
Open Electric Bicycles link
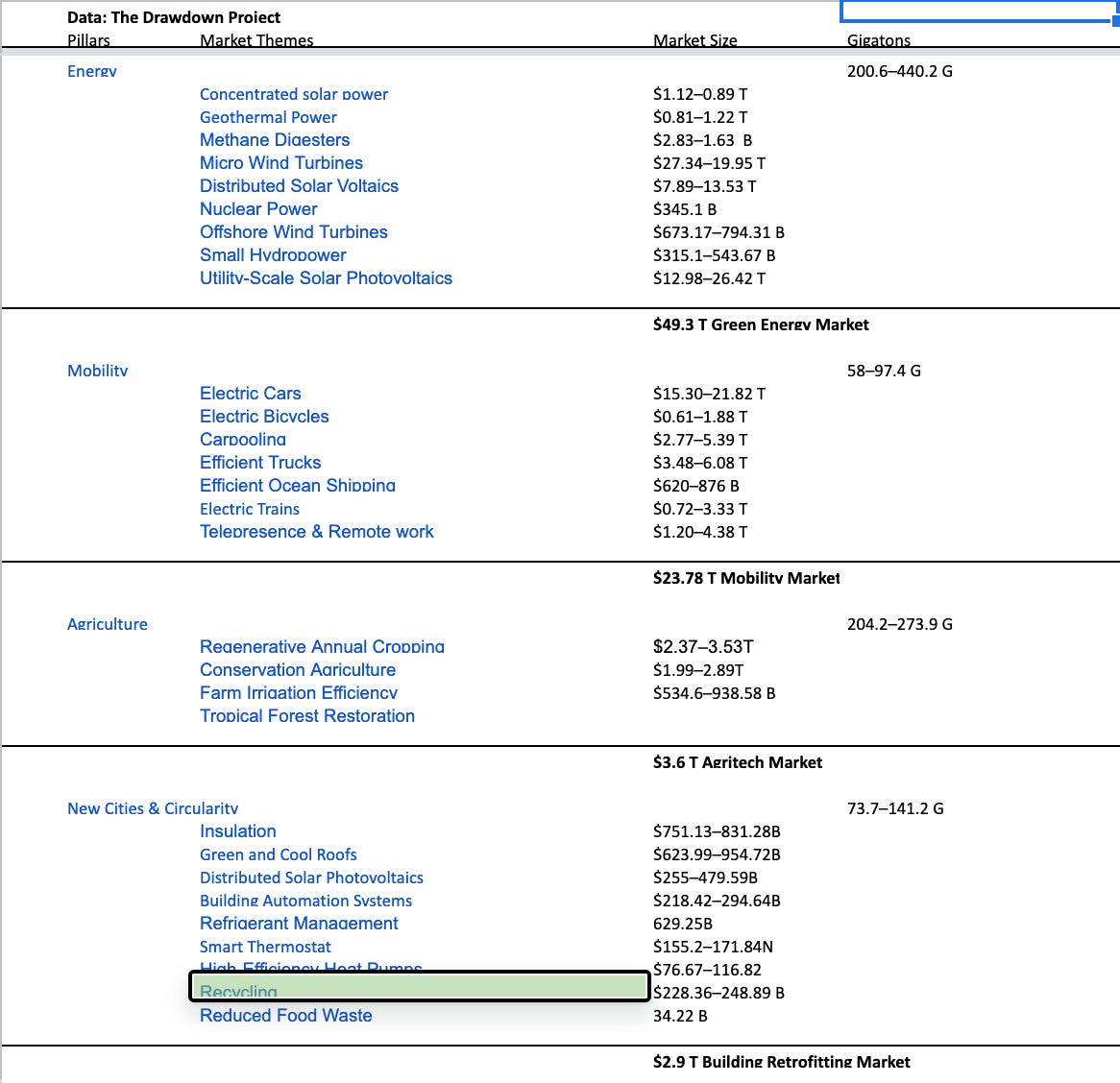point(264,417)
